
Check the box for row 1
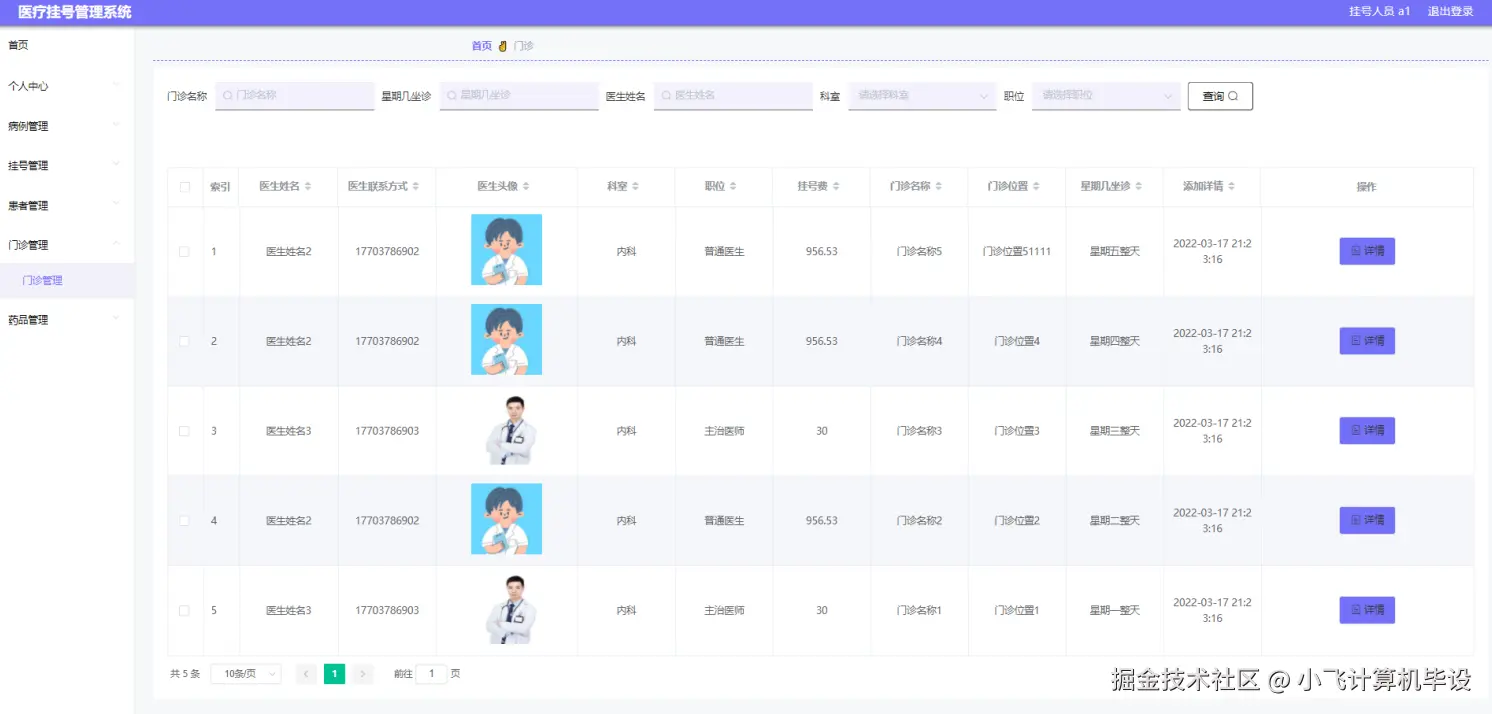click(184, 252)
